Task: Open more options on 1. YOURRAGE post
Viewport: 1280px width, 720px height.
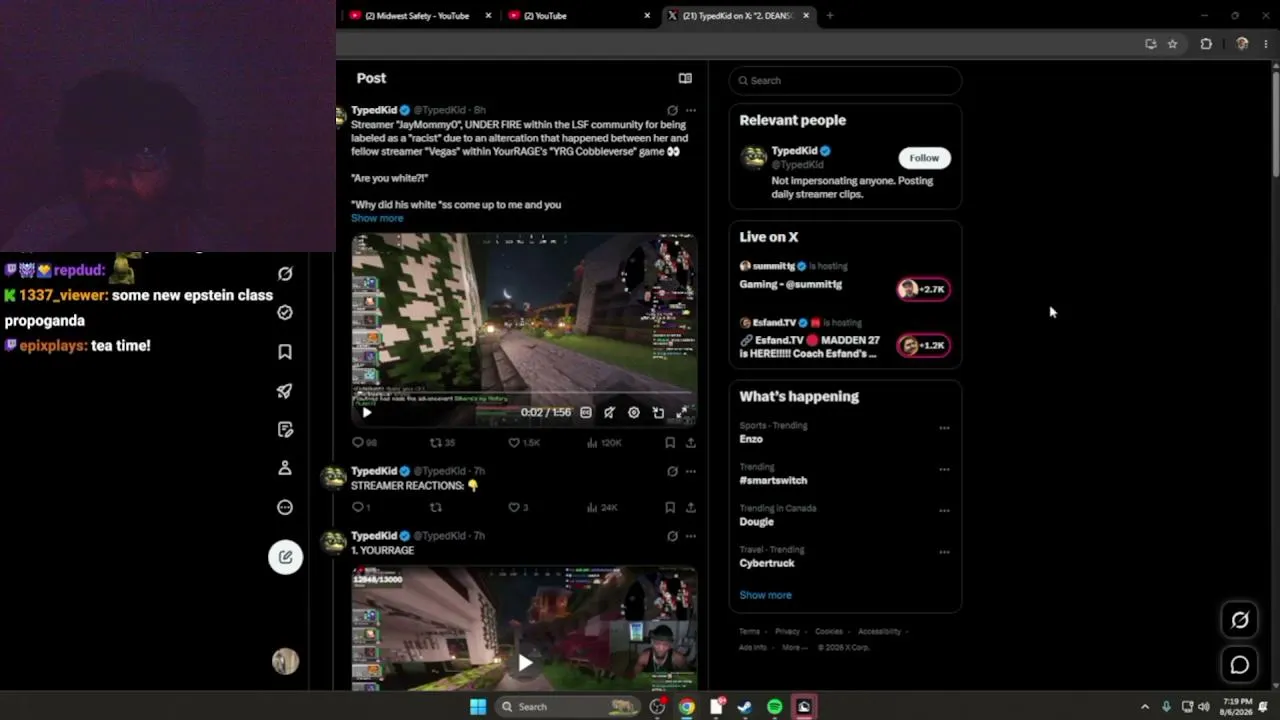Action: point(690,536)
